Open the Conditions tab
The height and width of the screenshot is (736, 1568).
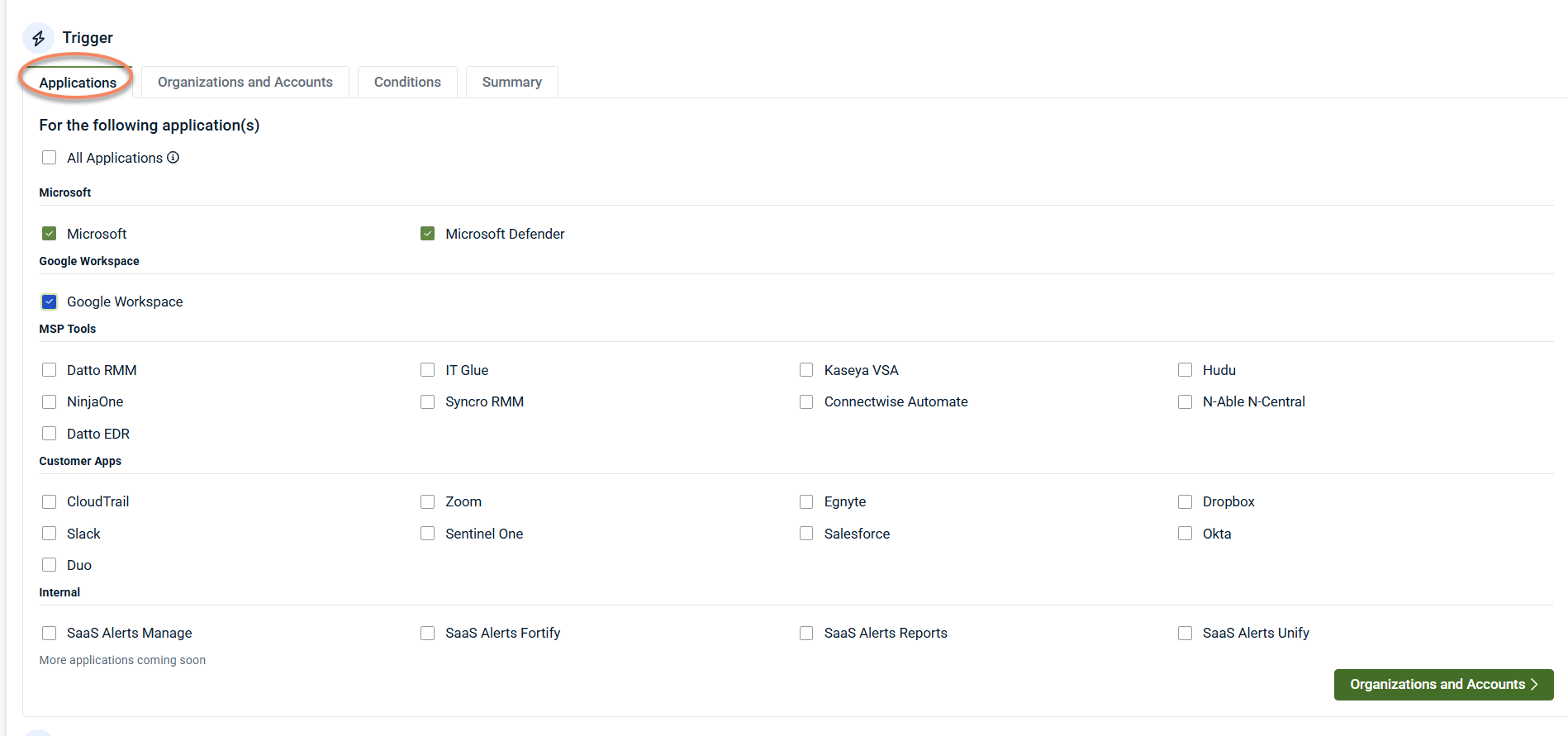[407, 83]
